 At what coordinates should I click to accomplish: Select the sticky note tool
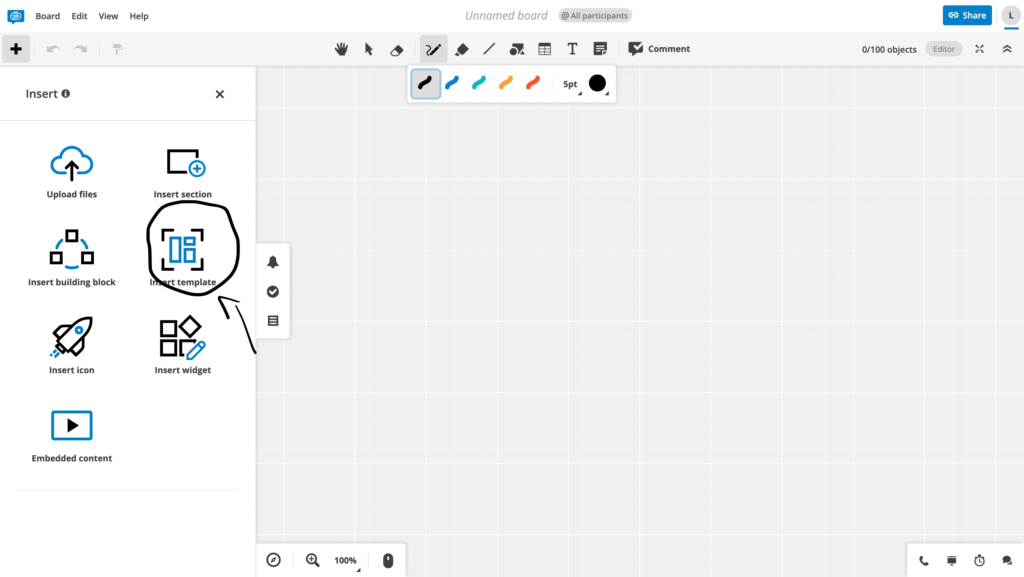pyautogui.click(x=600, y=49)
